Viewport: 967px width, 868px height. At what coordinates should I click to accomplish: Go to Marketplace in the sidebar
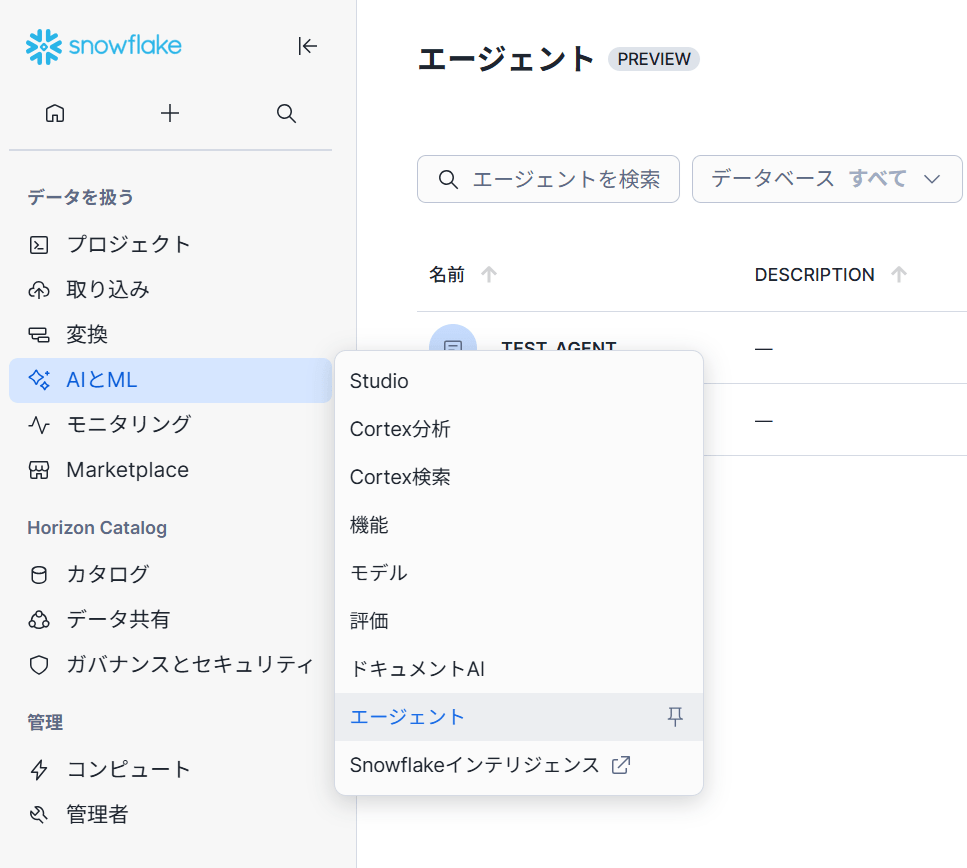[x=127, y=470]
